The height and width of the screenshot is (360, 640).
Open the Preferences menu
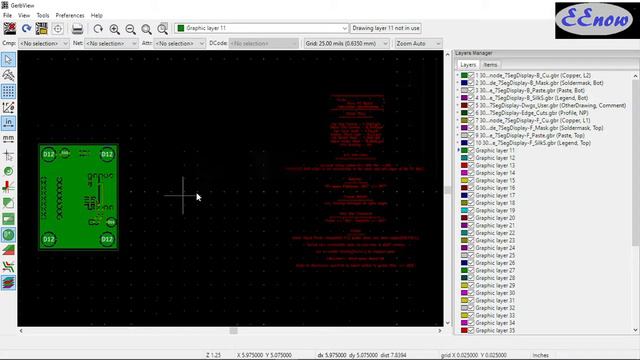(x=70, y=16)
